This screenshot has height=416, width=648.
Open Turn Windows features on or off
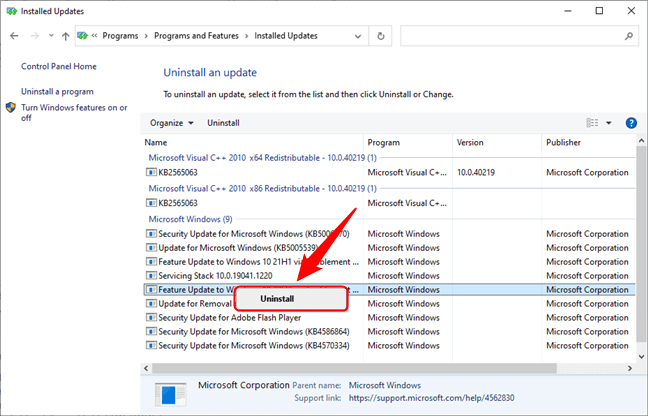click(74, 112)
